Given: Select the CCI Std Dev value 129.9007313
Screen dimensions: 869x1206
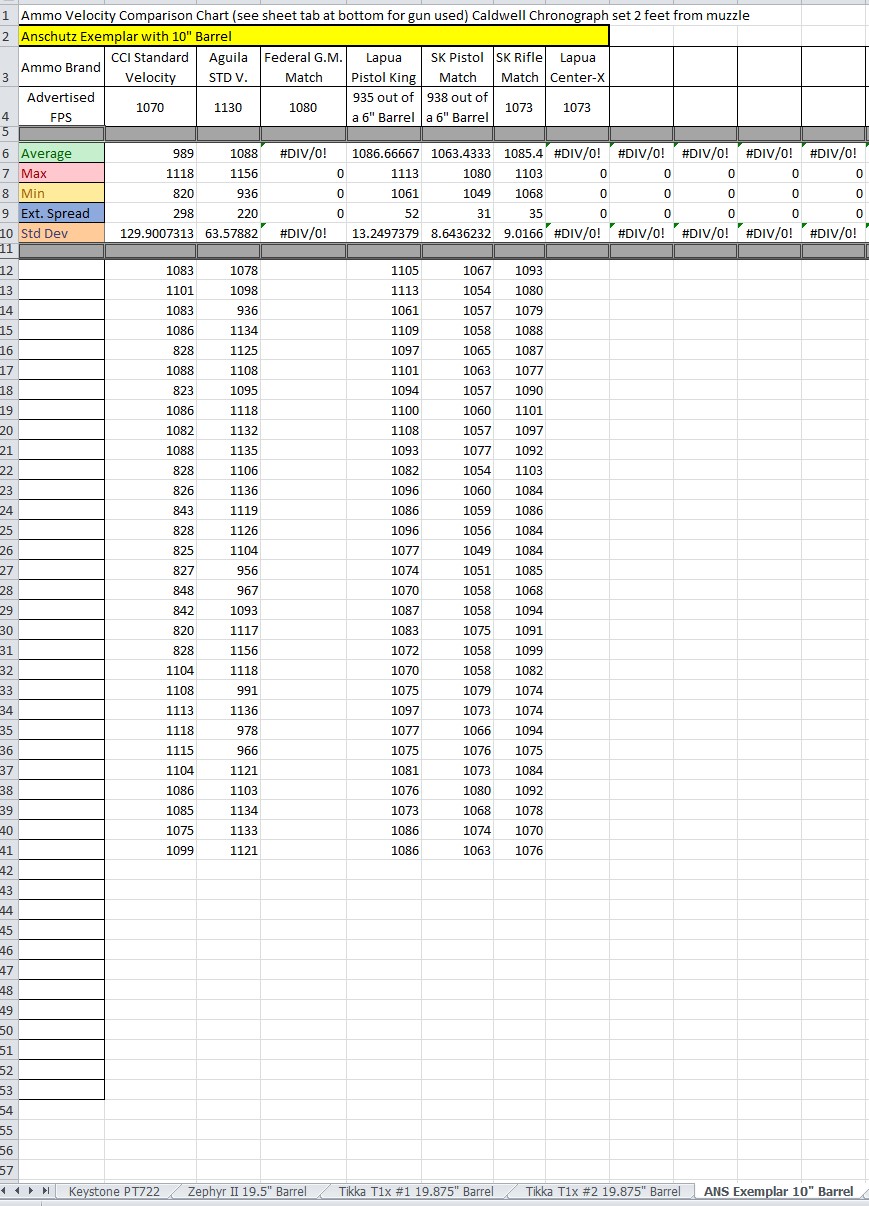Looking at the screenshot, I should click(150, 233).
